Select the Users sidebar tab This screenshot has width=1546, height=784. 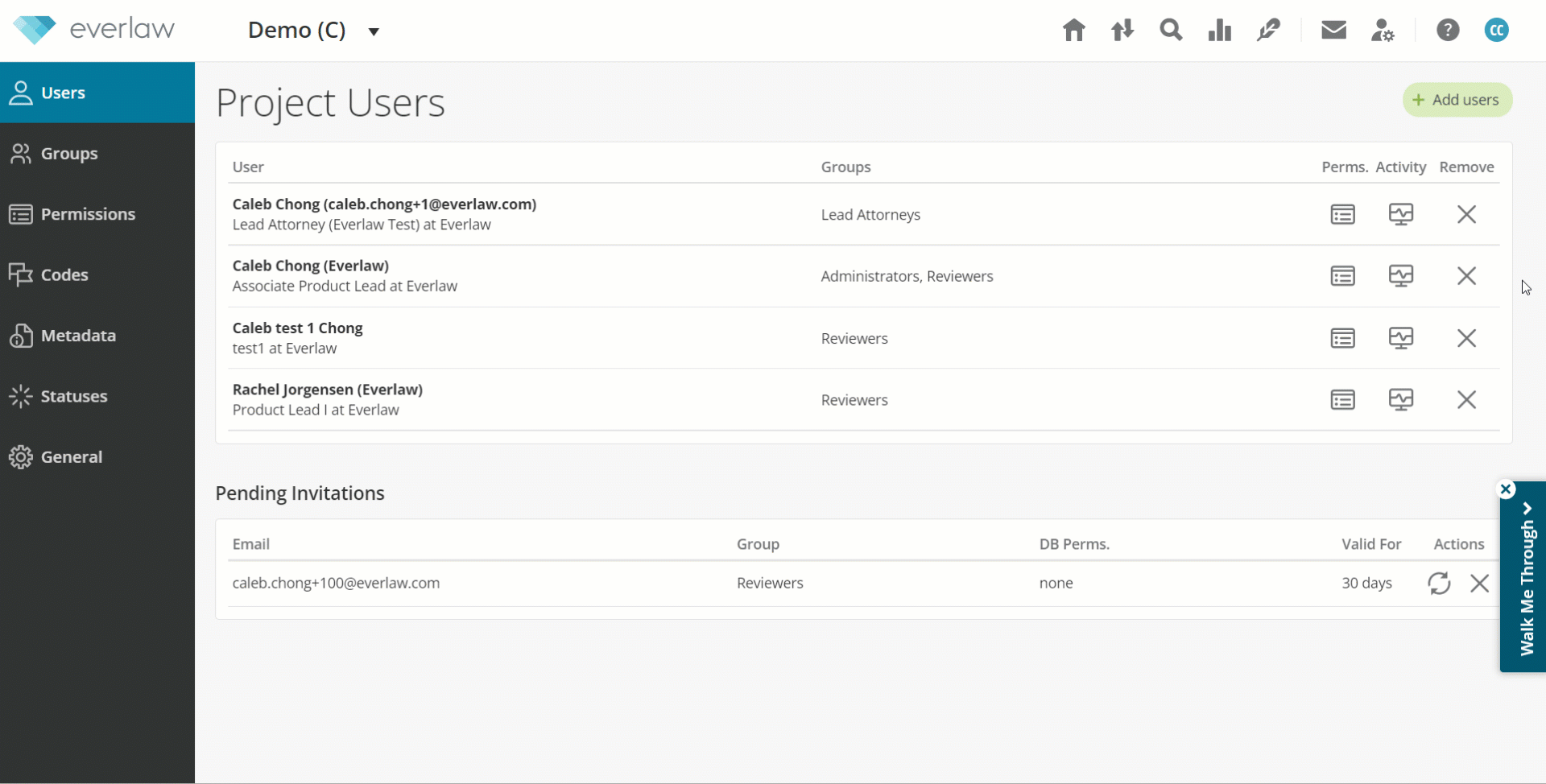97,93
